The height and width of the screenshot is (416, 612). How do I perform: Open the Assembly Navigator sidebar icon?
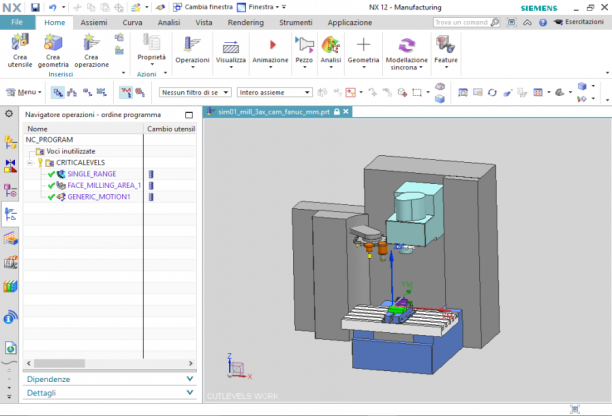[x=11, y=142]
